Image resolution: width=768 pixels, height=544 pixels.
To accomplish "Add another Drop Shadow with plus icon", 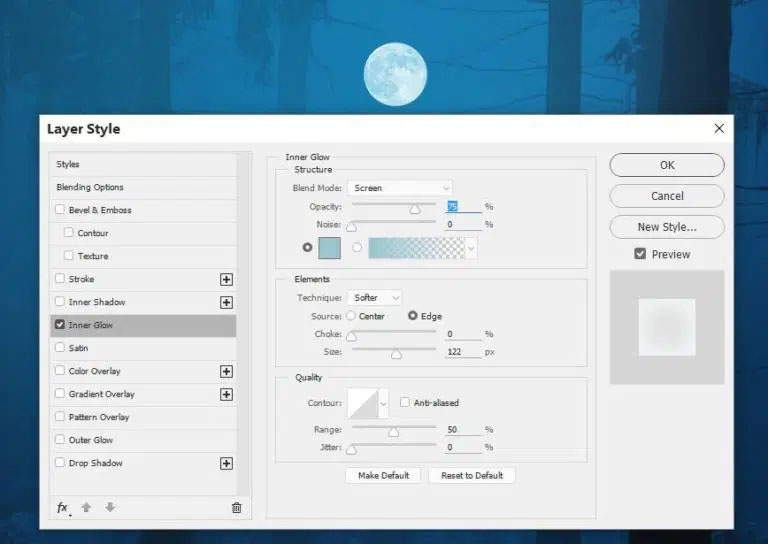I will tap(226, 463).
